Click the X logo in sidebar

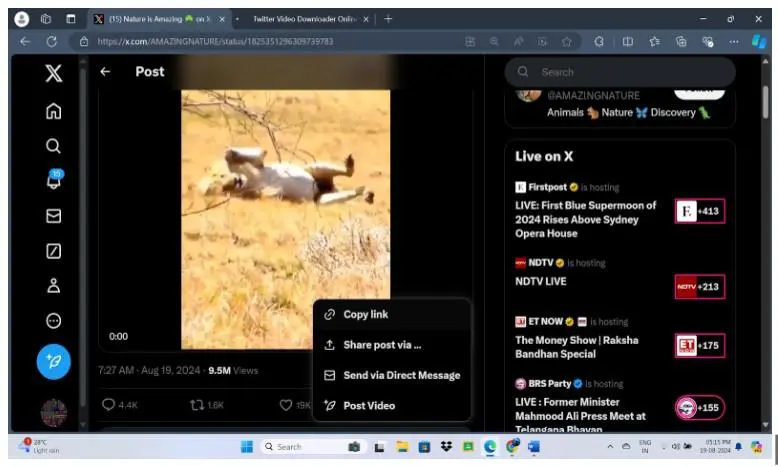tap(54, 73)
